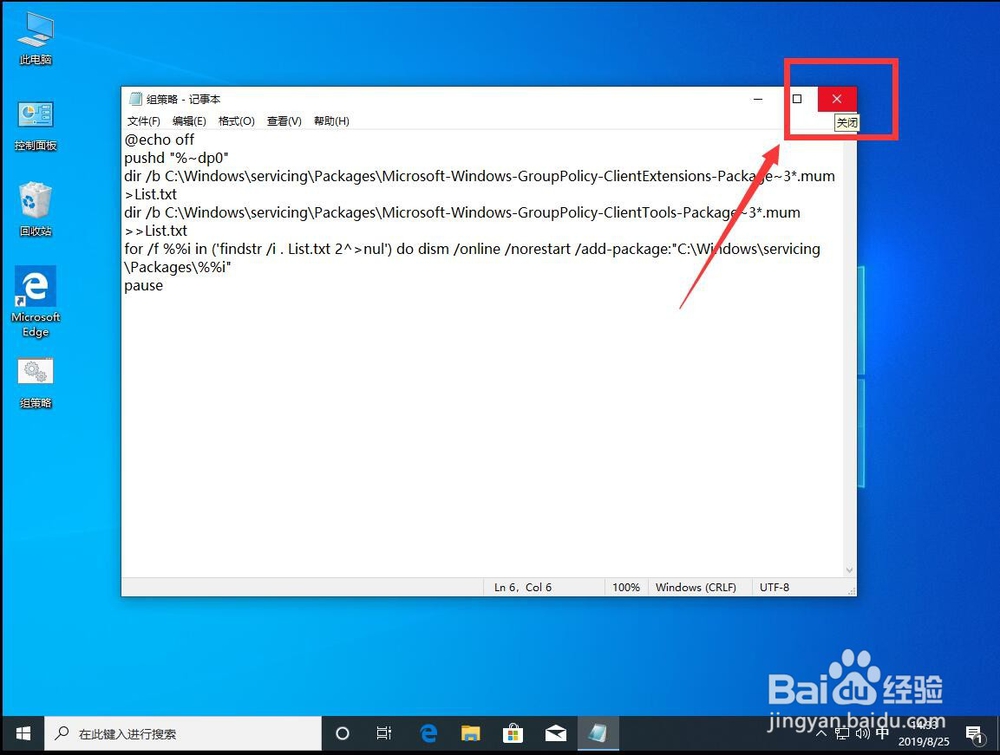The image size is (1000, 755).
Task: Select the 控制面板 desktop icon
Action: click(x=36, y=126)
